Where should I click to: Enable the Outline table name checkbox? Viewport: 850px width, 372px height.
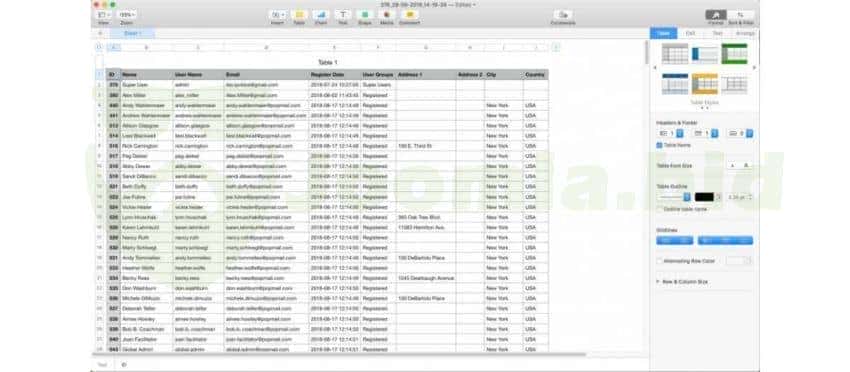(659, 209)
